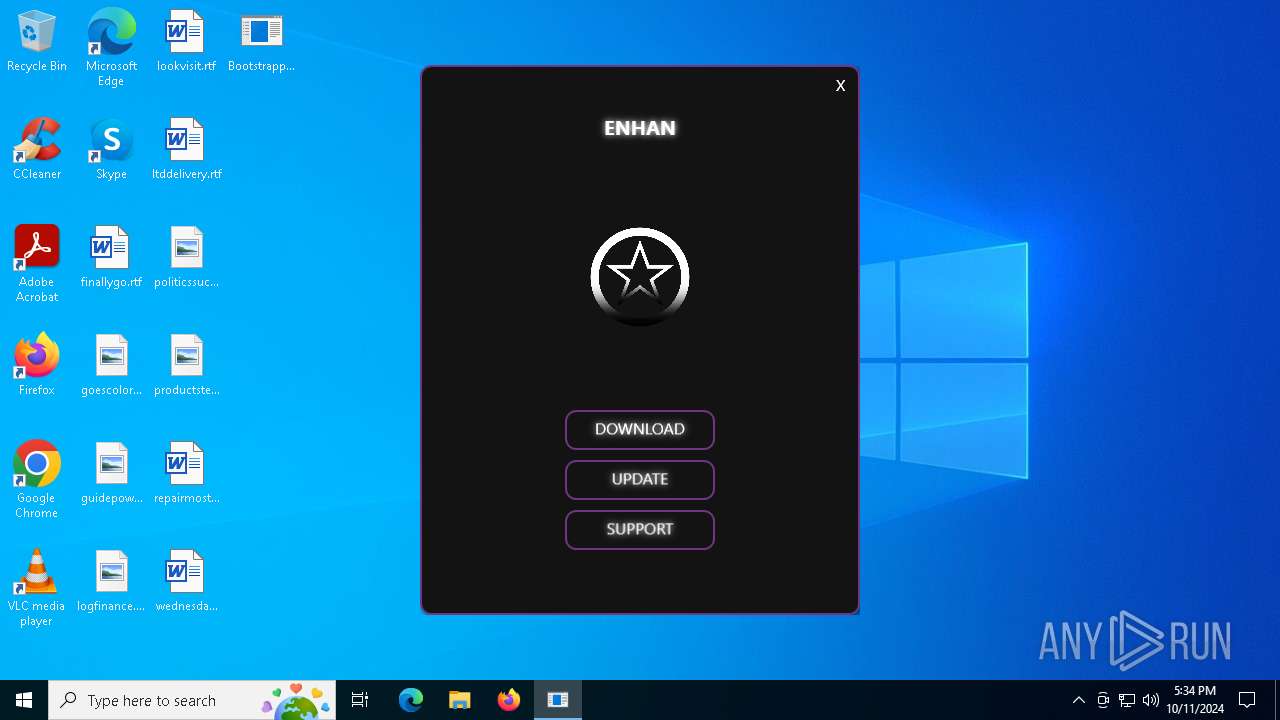
Task: Open Edge from the taskbar
Action: (411, 700)
